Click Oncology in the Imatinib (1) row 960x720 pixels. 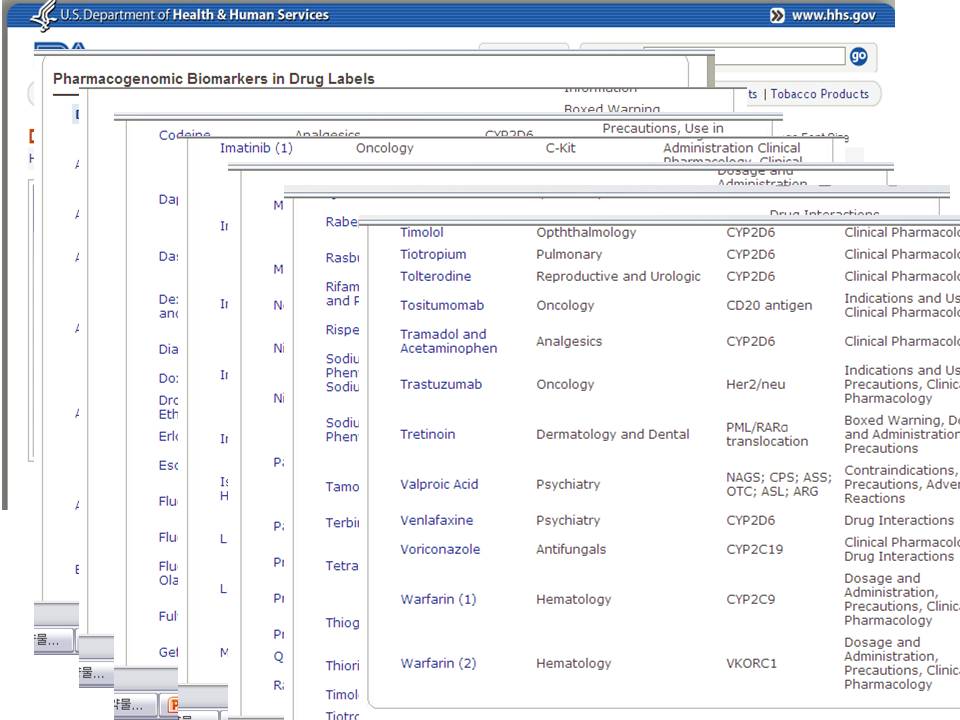[384, 148]
